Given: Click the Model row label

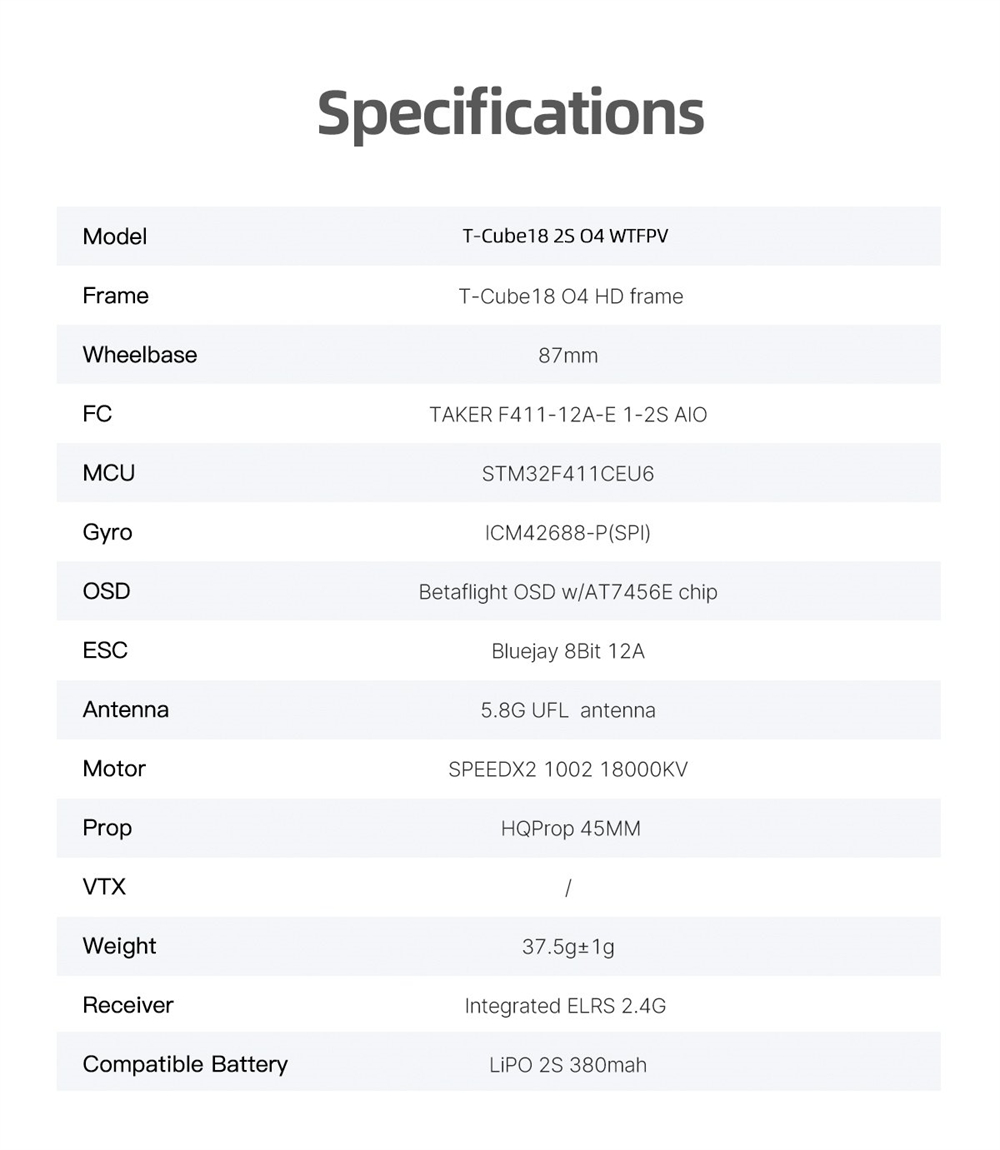Looking at the screenshot, I should click(115, 237).
